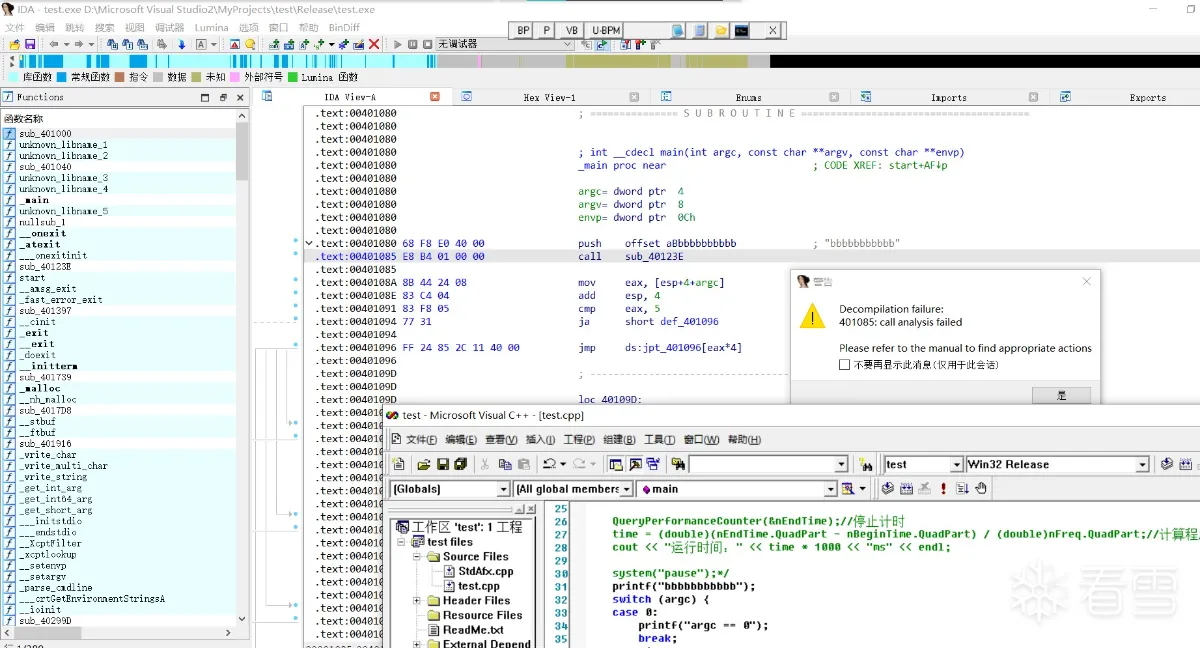Collapse the Source Files tree node
This screenshot has width=1200, height=648.
pos(417,557)
